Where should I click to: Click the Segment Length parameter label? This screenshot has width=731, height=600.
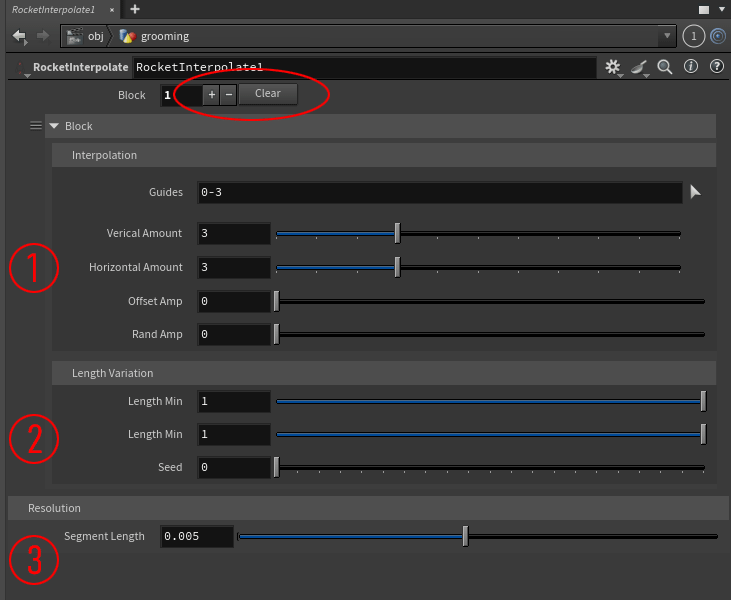click(x=104, y=536)
